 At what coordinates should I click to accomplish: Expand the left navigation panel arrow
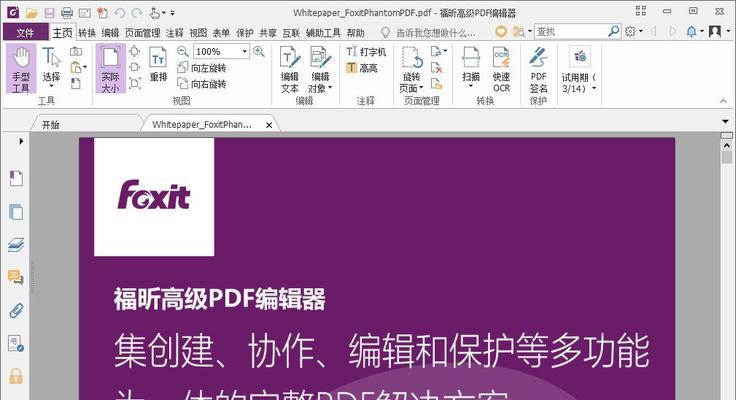click(x=21, y=141)
